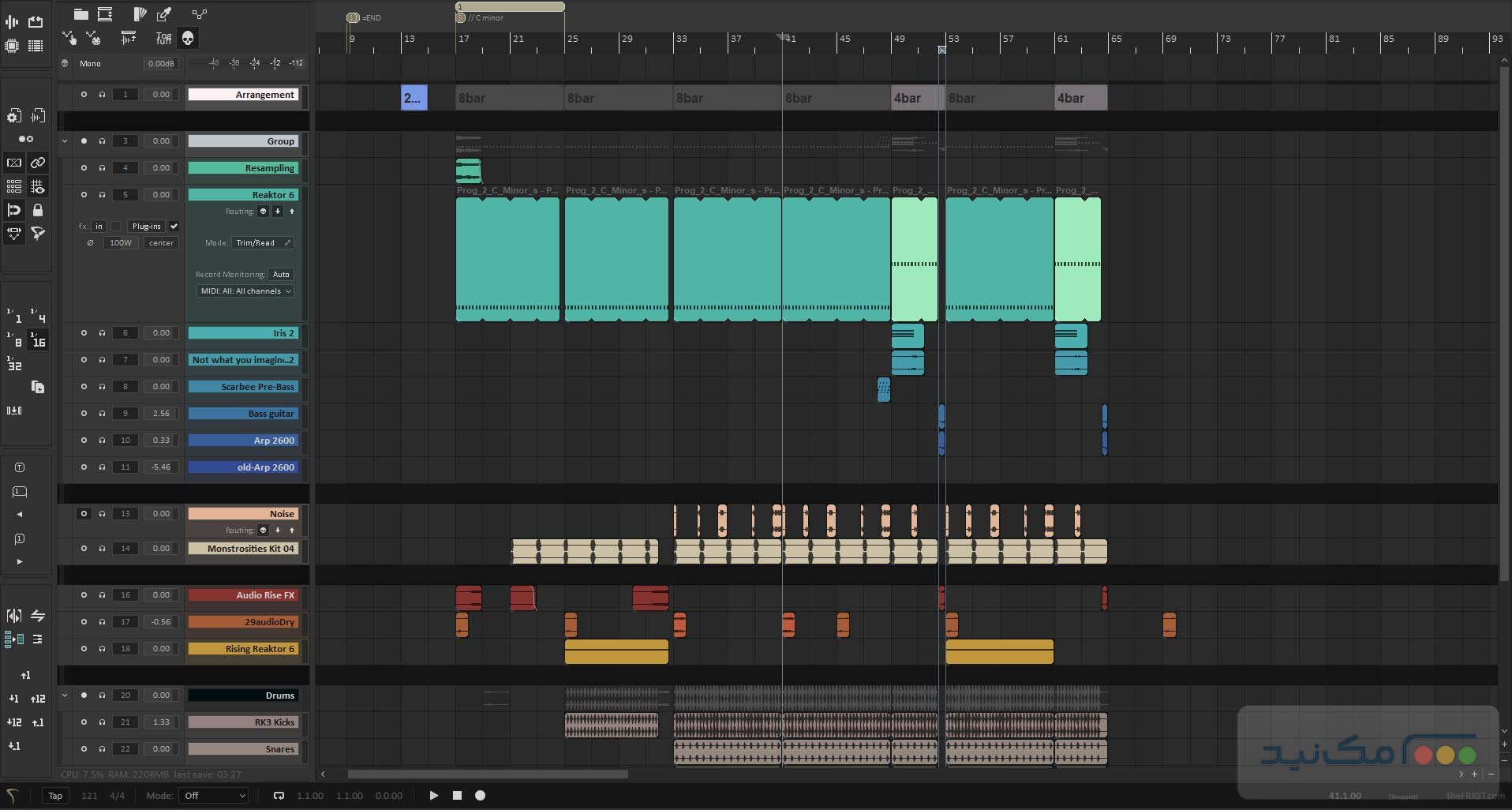Arm record on the Bass guitar track
This screenshot has height=810, width=1512.
[84, 414]
